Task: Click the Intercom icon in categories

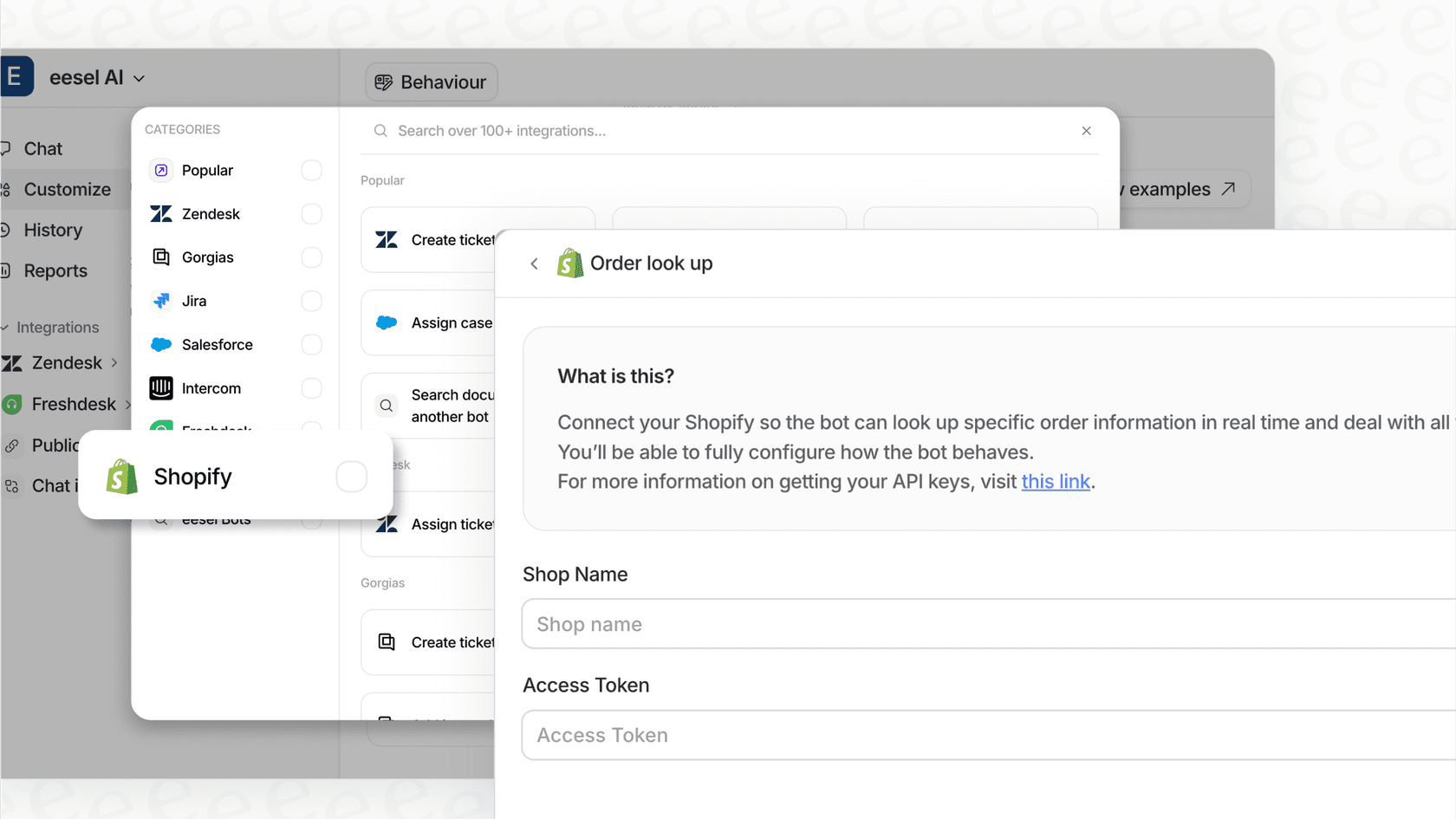Action: [x=161, y=388]
